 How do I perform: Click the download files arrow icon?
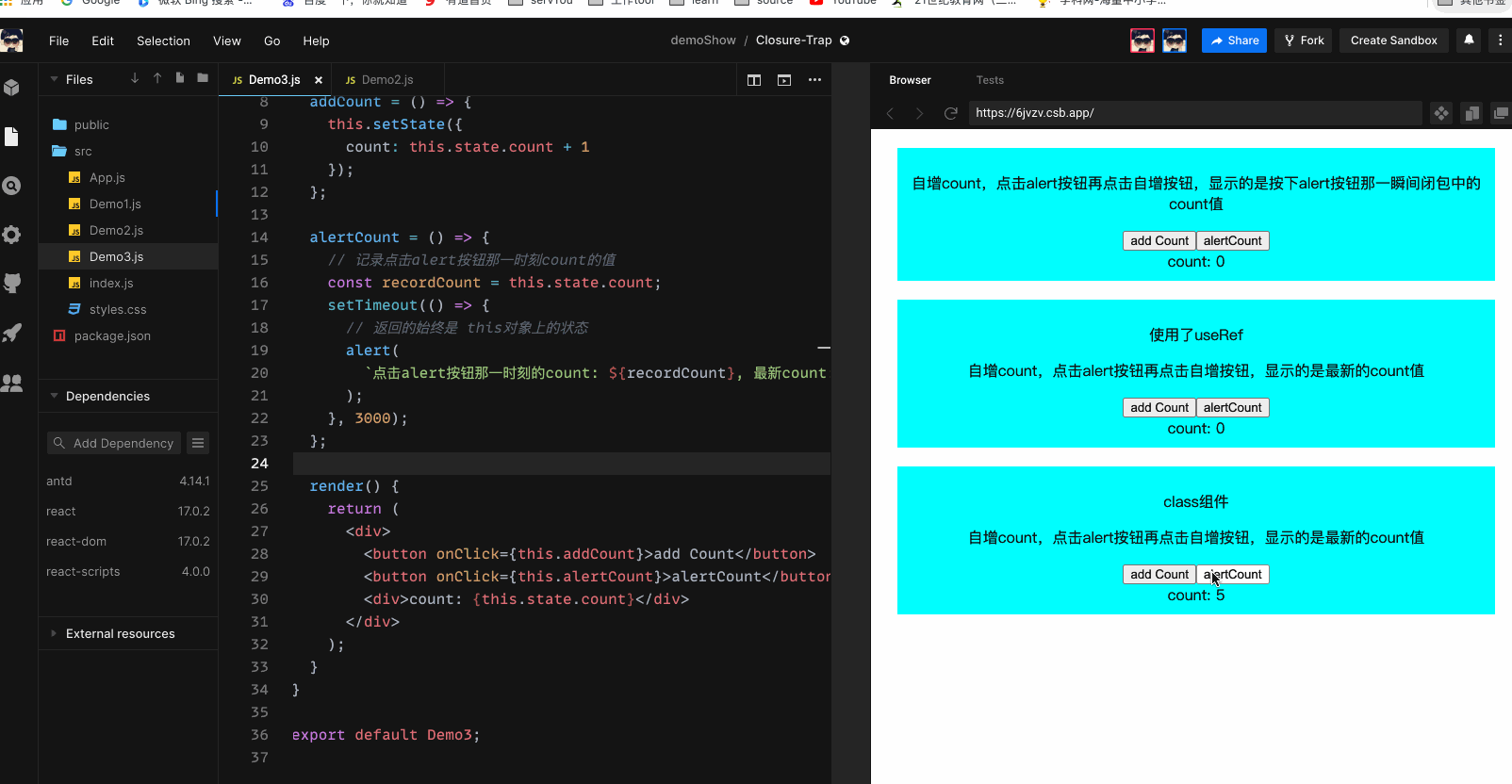coord(135,78)
